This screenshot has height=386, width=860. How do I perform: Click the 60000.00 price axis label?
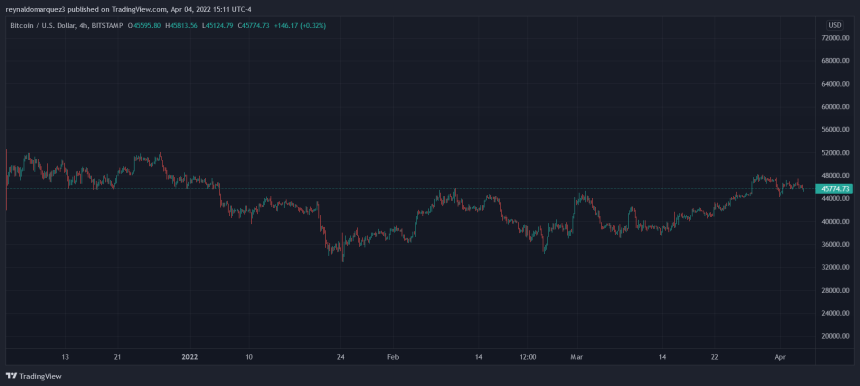click(x=836, y=107)
